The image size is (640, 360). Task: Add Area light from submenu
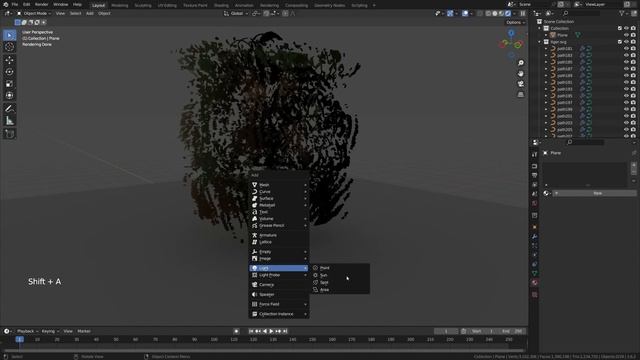(x=340, y=290)
